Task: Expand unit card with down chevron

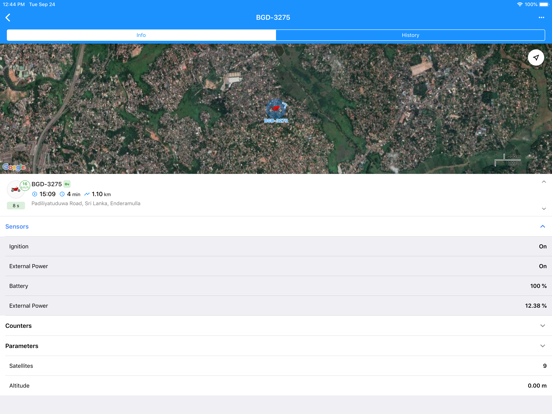Action: [x=544, y=209]
